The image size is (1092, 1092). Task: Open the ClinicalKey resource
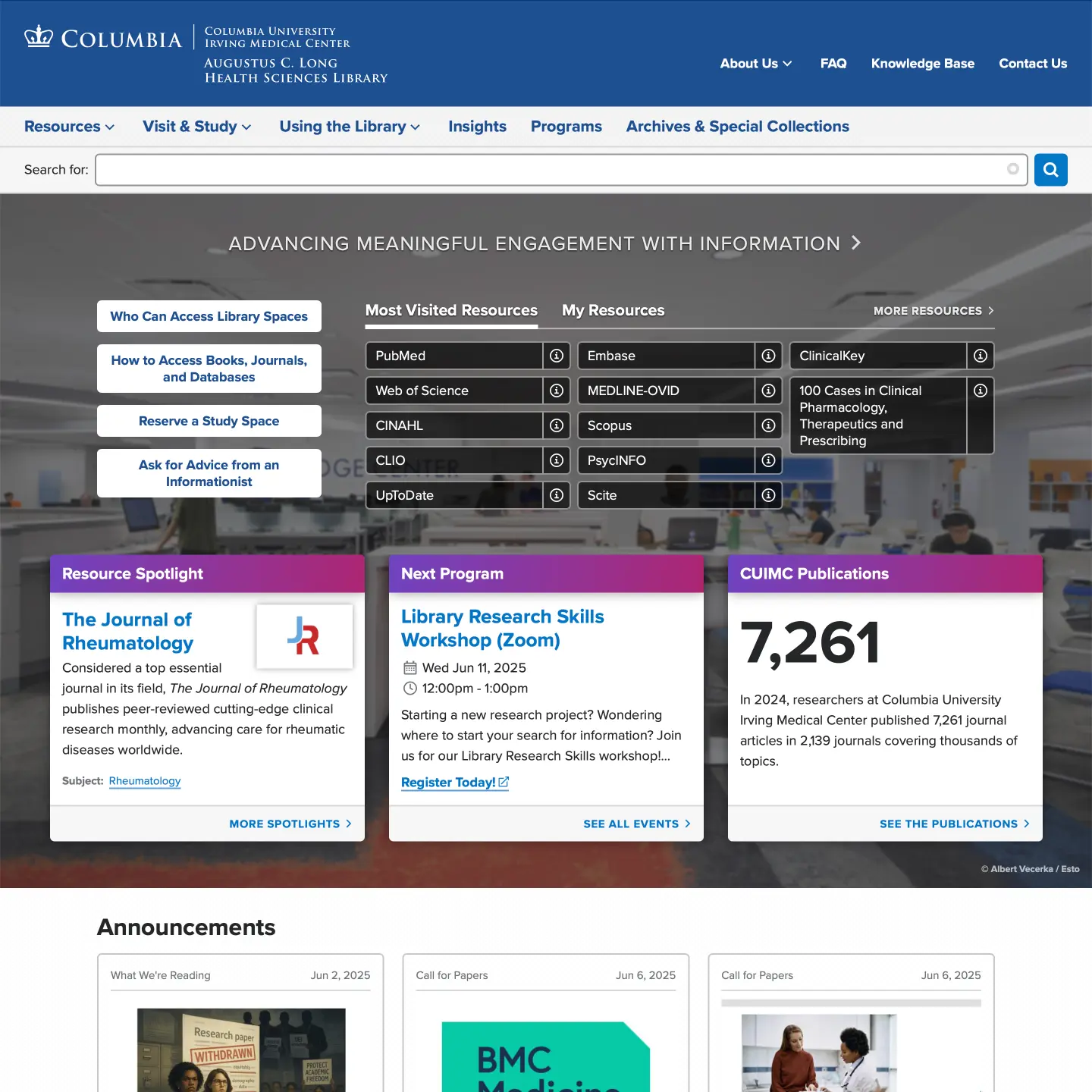point(878,356)
